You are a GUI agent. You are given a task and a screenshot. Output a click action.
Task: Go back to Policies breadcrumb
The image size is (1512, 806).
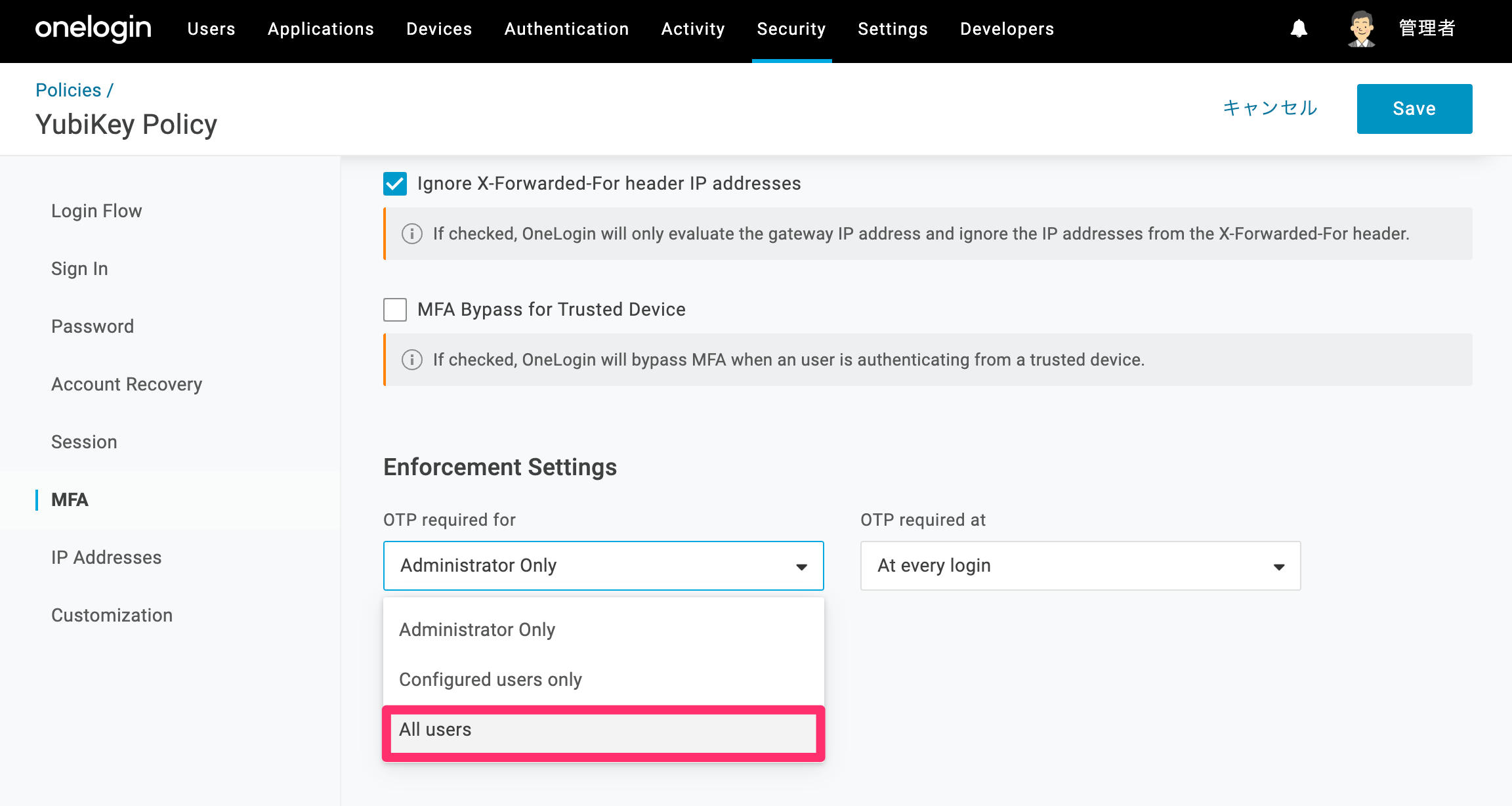pos(68,90)
